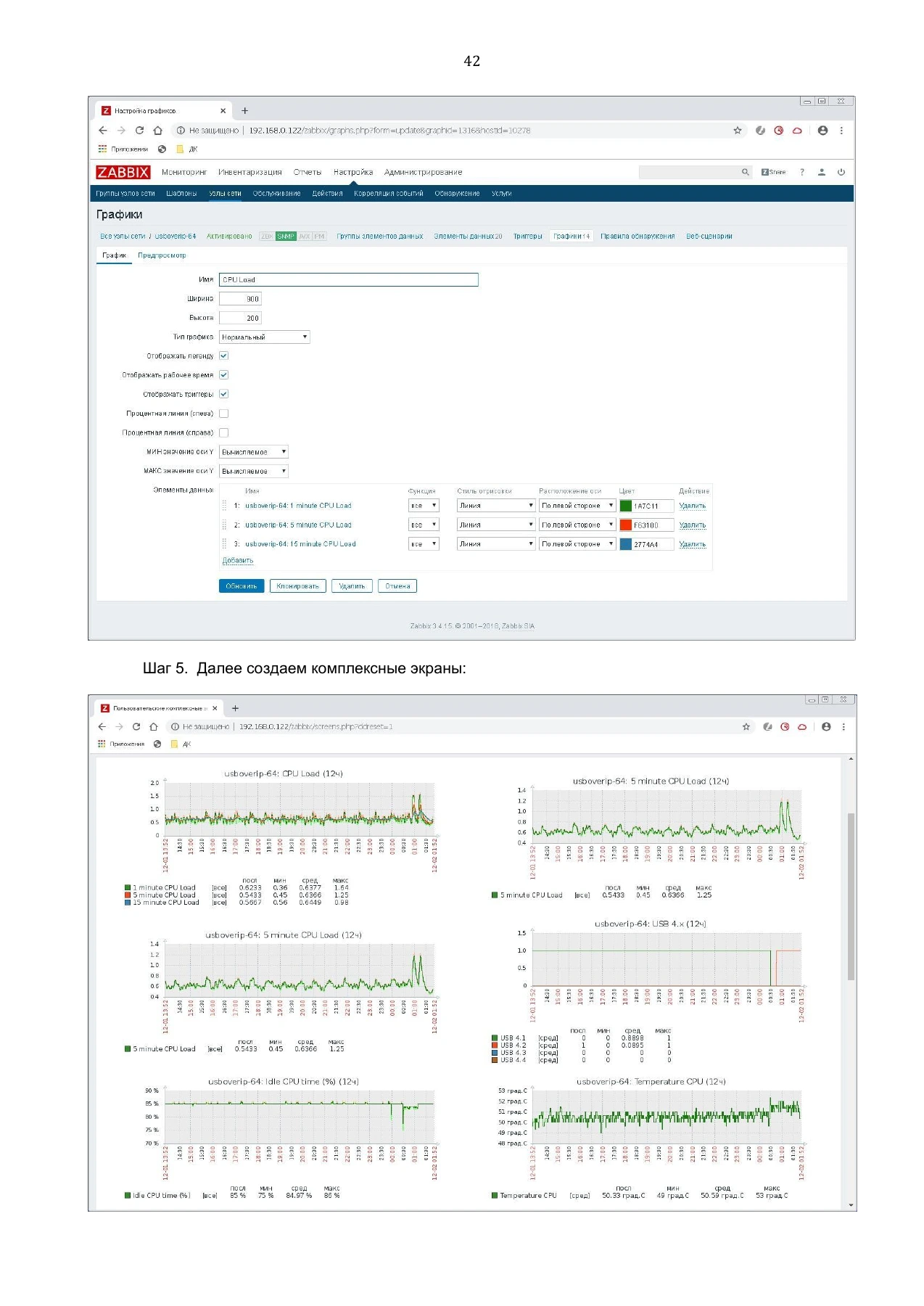Viewport: 924px width, 1306px height.
Task: Enable the Процентная линия (справа) checkbox
Action: point(224,432)
